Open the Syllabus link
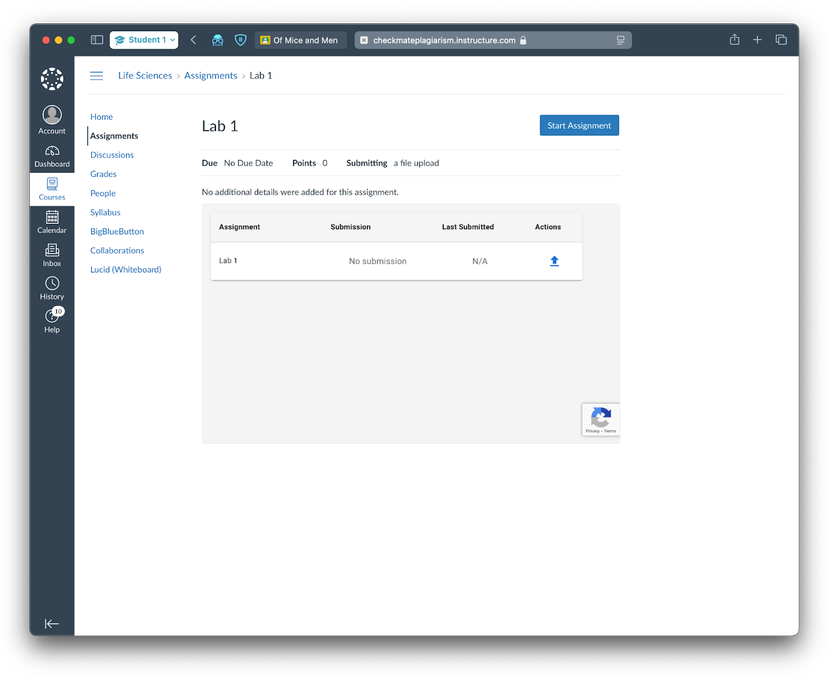This screenshot has width=828, height=682. point(104,212)
